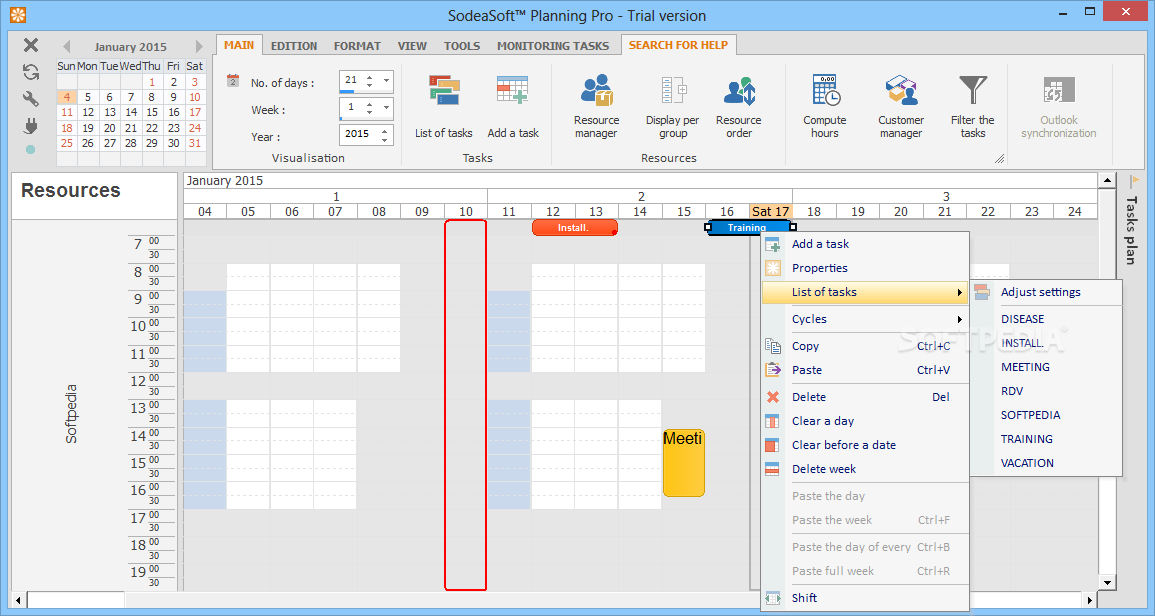Image resolution: width=1155 pixels, height=616 pixels.
Task: Click the Shift icon in context menu
Action: (773, 598)
